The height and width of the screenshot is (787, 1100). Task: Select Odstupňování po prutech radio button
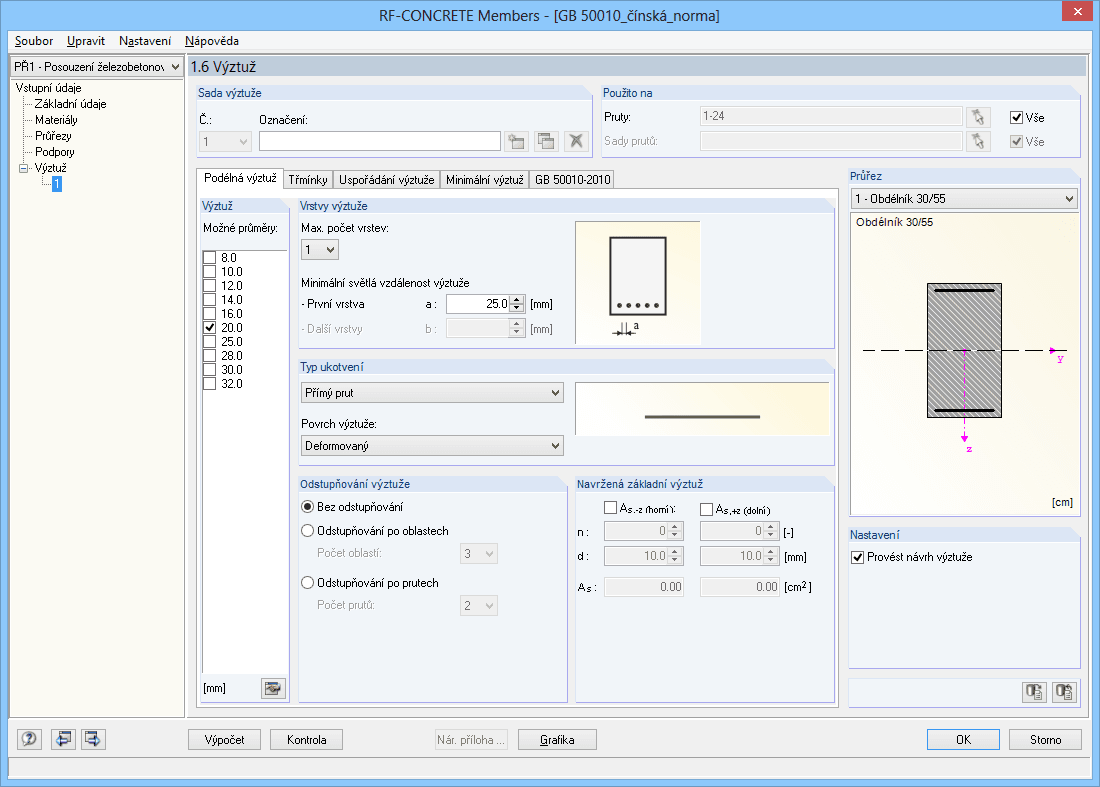pyautogui.click(x=307, y=583)
